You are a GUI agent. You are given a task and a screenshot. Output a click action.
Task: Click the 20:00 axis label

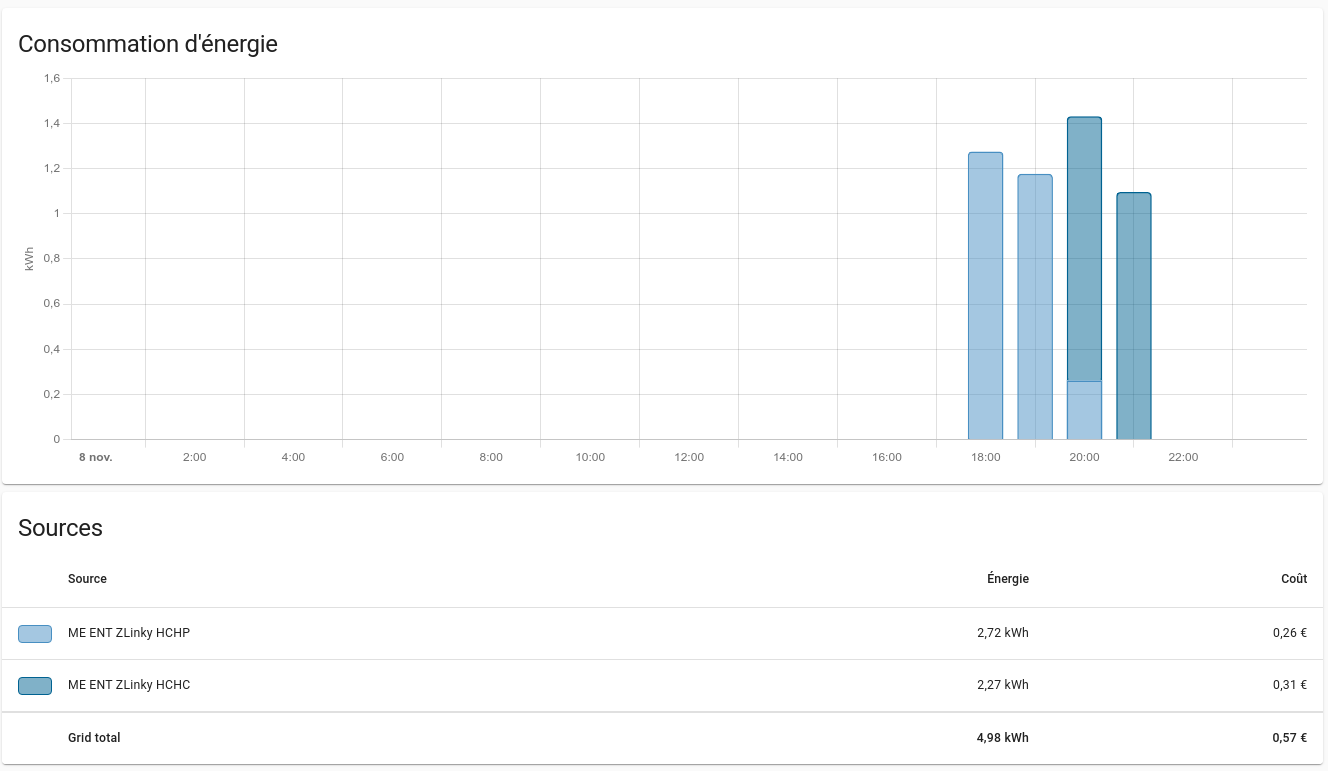(x=1084, y=457)
